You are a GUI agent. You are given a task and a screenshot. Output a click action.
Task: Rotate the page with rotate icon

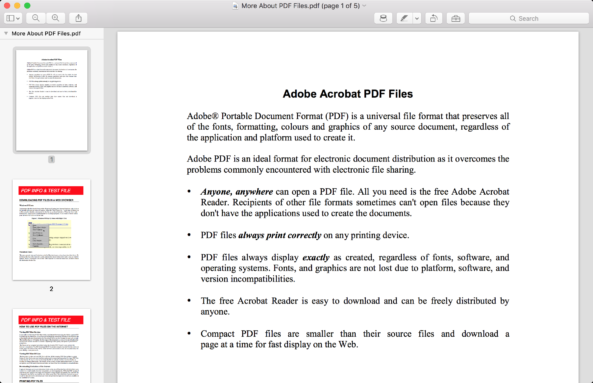point(434,18)
